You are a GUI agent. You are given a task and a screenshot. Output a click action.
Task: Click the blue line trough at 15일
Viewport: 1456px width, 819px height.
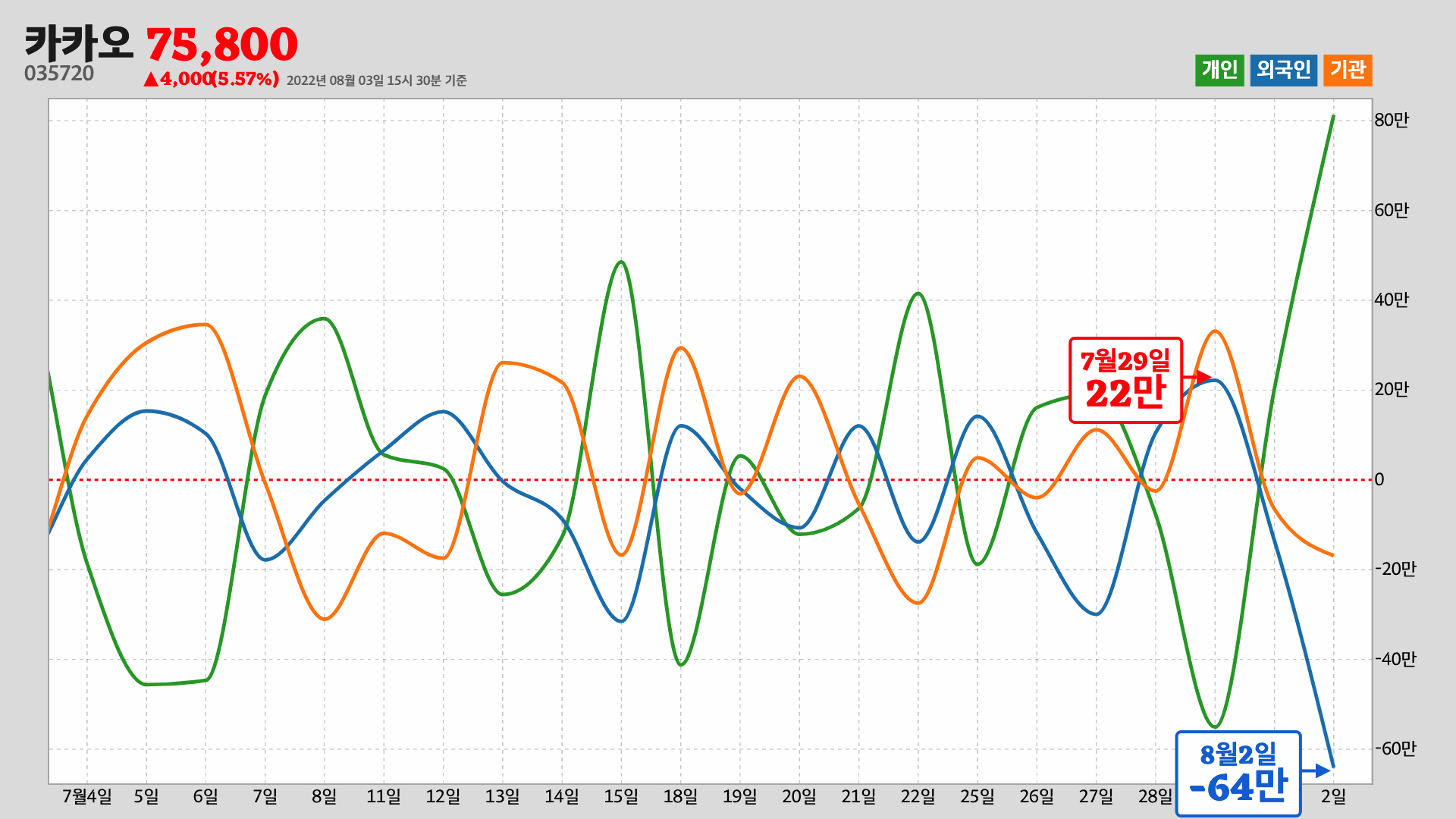click(621, 621)
